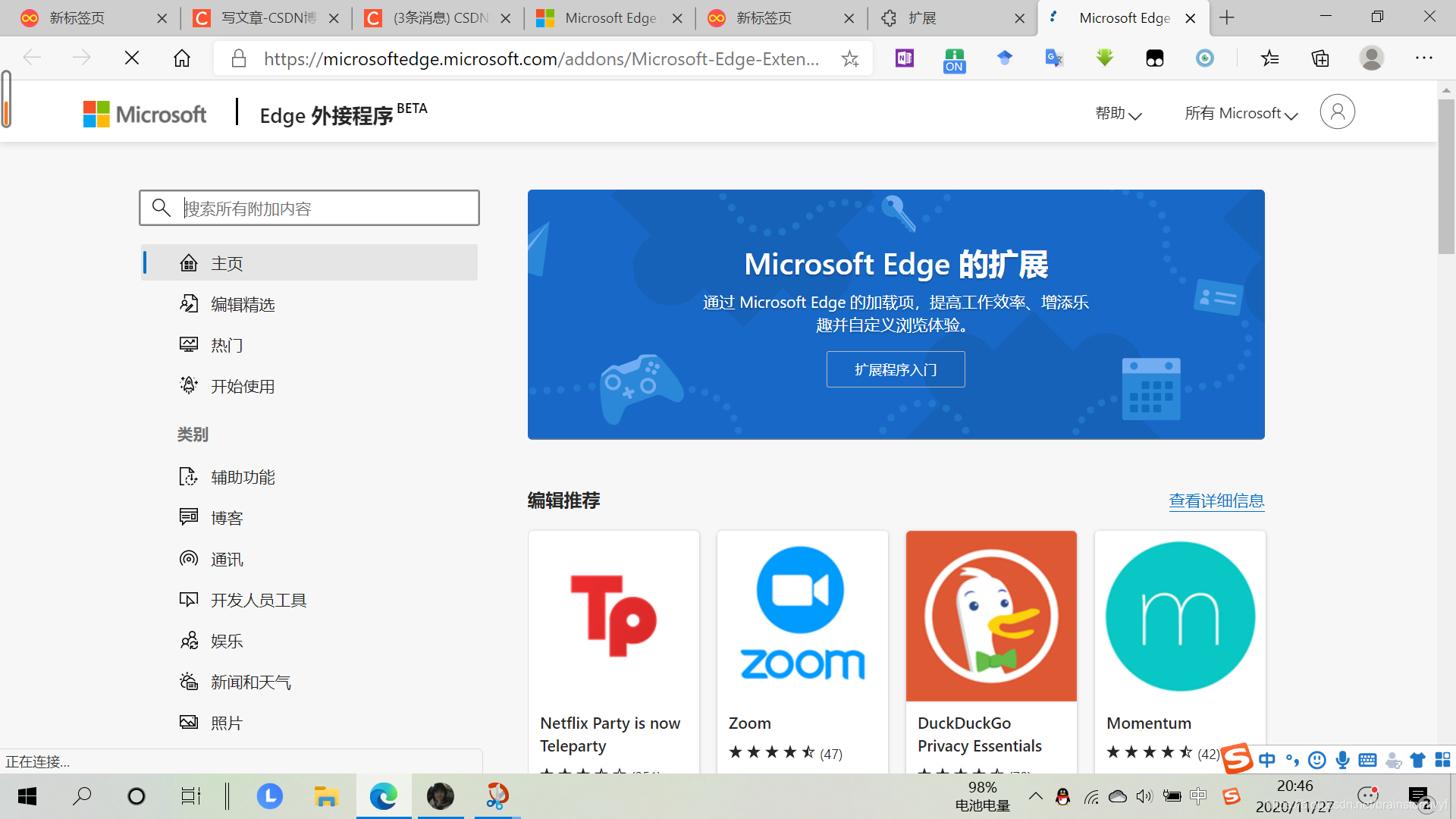Viewport: 1456px width, 819px height.
Task: Toggle Sogou input between Chinese and English
Action: (1267, 760)
